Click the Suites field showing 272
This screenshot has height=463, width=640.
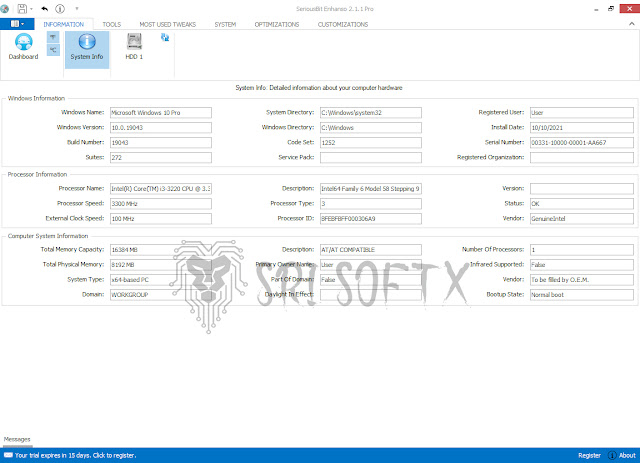point(161,158)
